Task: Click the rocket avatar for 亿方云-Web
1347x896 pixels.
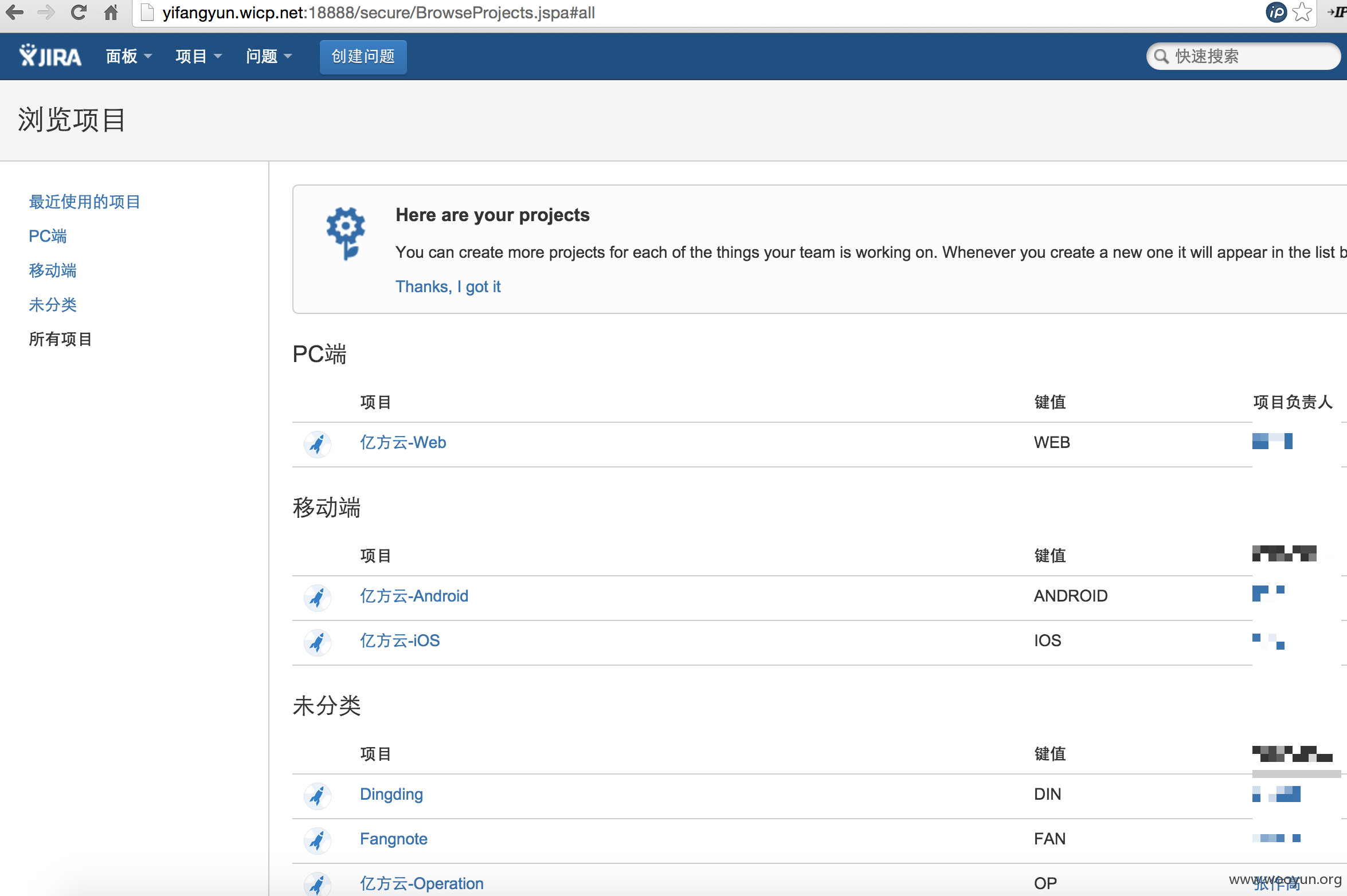Action: (x=317, y=444)
